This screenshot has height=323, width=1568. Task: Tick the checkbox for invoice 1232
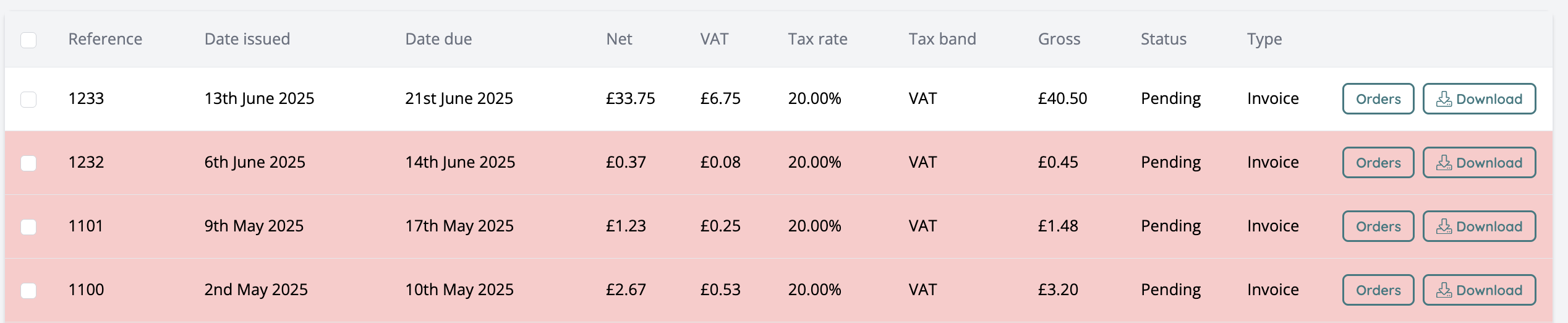pos(28,163)
